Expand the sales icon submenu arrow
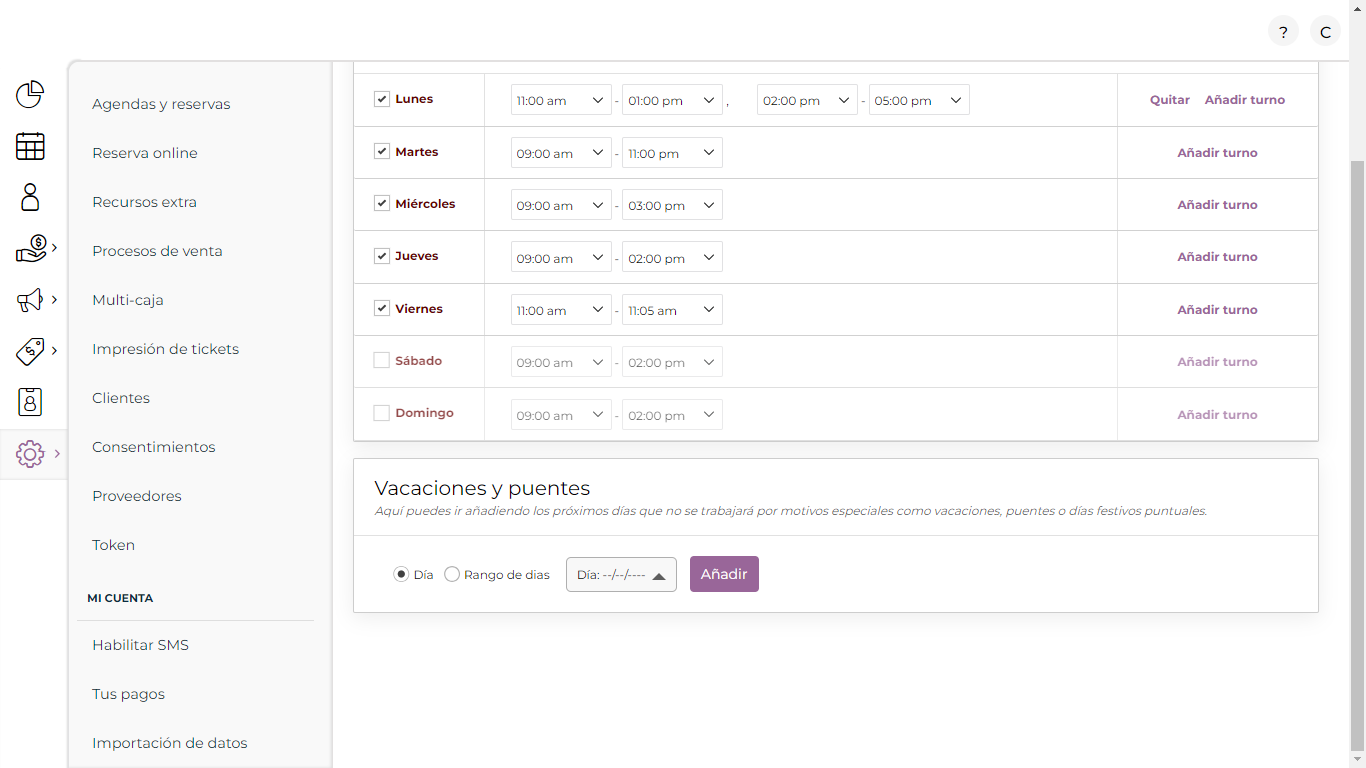The height and width of the screenshot is (768, 1366). pos(54,248)
